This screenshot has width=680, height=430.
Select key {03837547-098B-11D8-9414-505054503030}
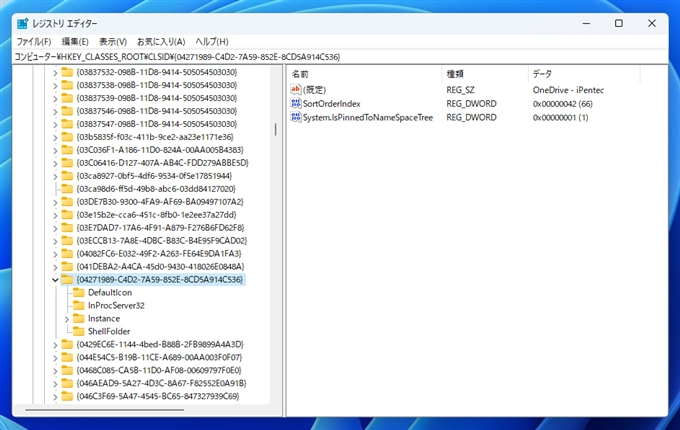[x=157, y=124]
